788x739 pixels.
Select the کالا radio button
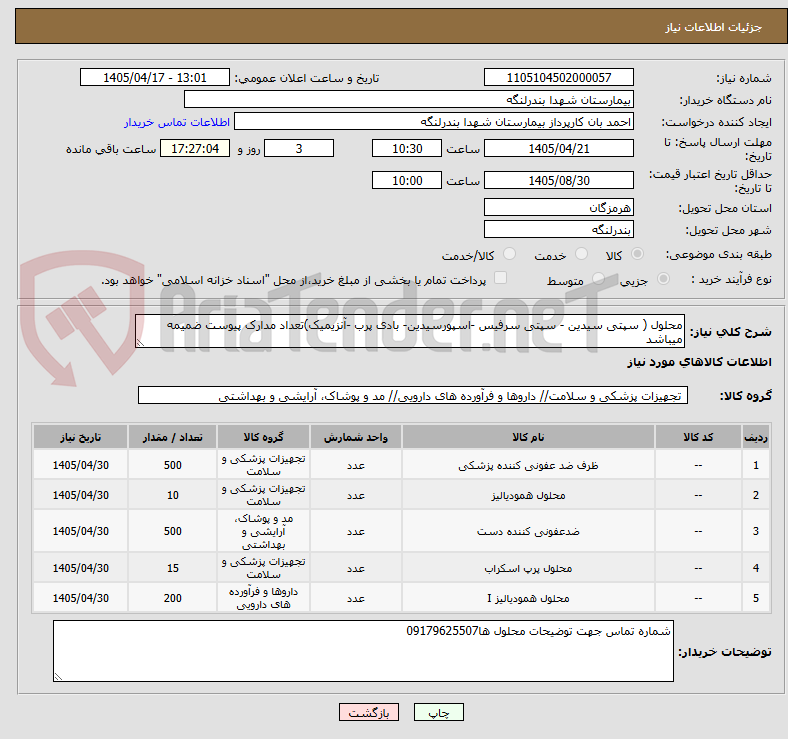[637, 254]
